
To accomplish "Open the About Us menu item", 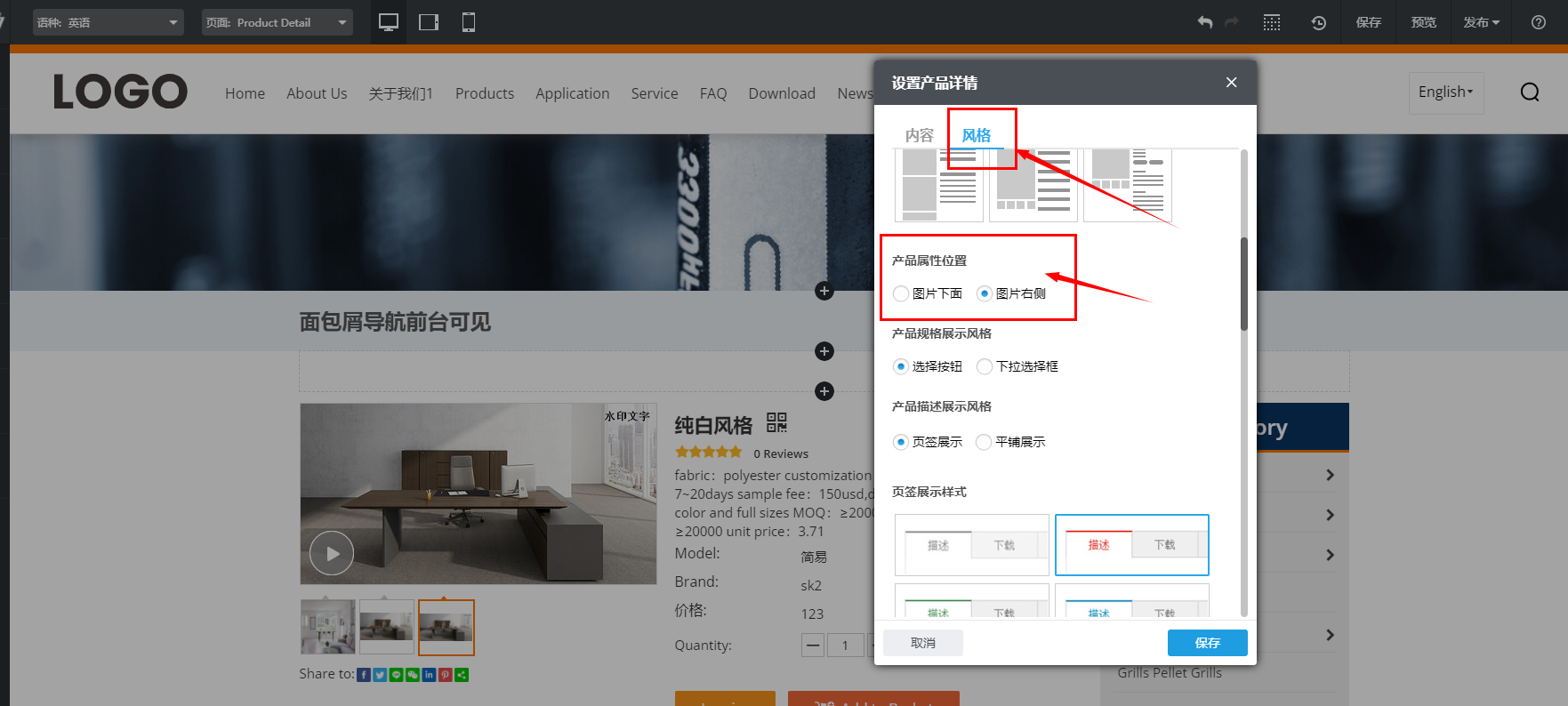I will tap(317, 93).
